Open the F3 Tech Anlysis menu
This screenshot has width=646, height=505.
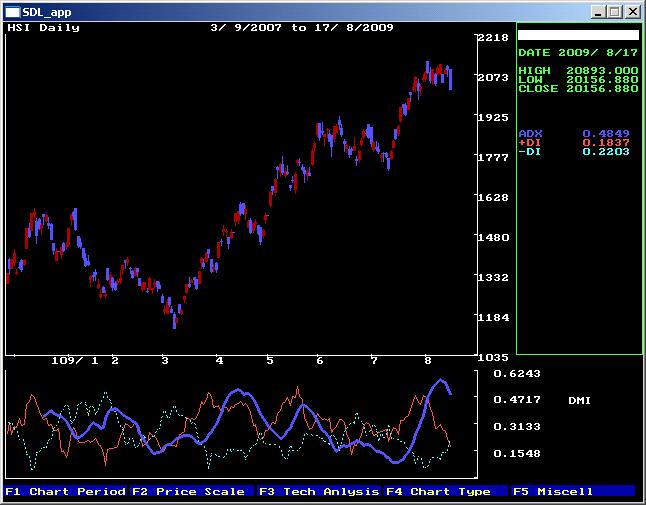click(318, 491)
